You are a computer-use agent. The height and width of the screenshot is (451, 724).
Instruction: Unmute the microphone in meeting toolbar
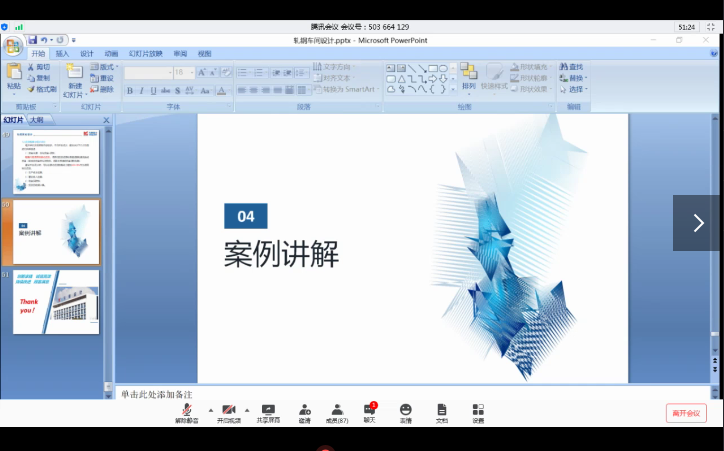tap(187, 411)
